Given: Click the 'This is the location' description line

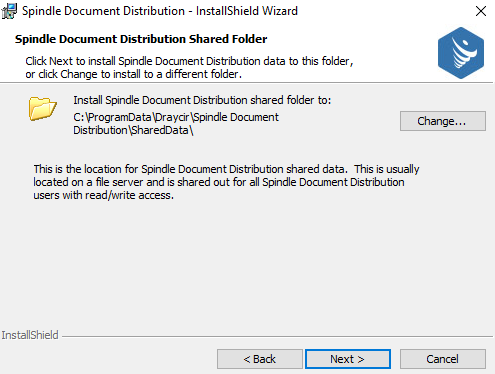Looking at the screenshot, I should click(x=226, y=169).
